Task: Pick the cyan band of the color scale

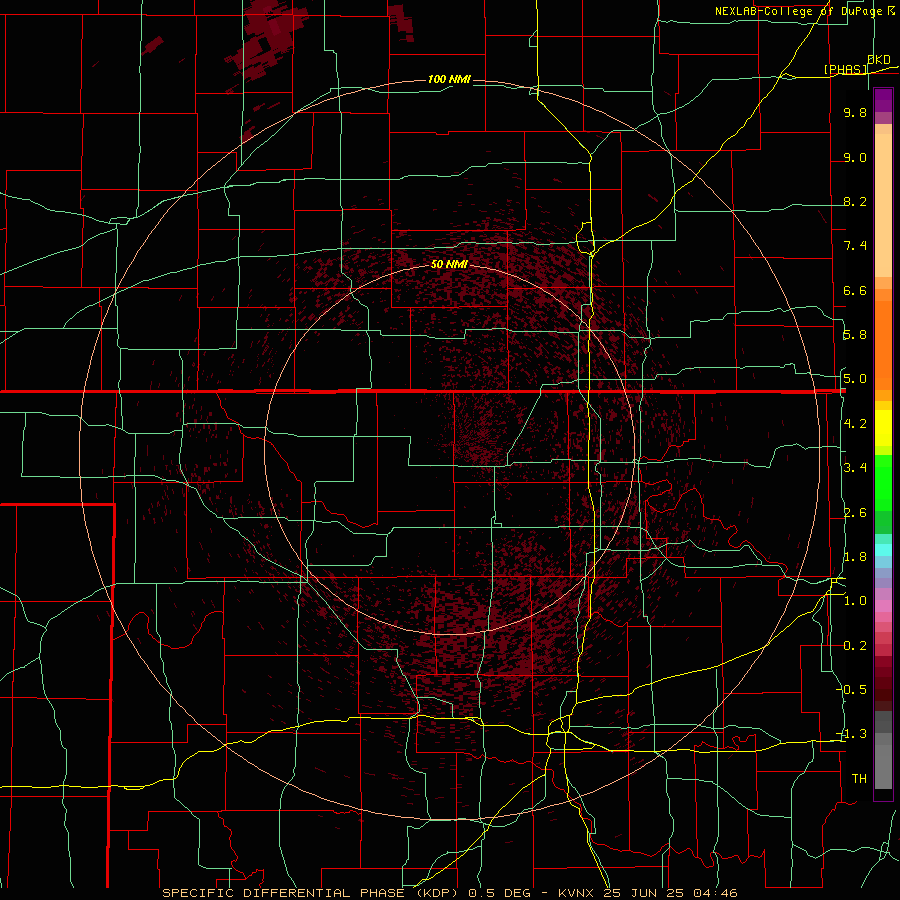Action: [883, 549]
